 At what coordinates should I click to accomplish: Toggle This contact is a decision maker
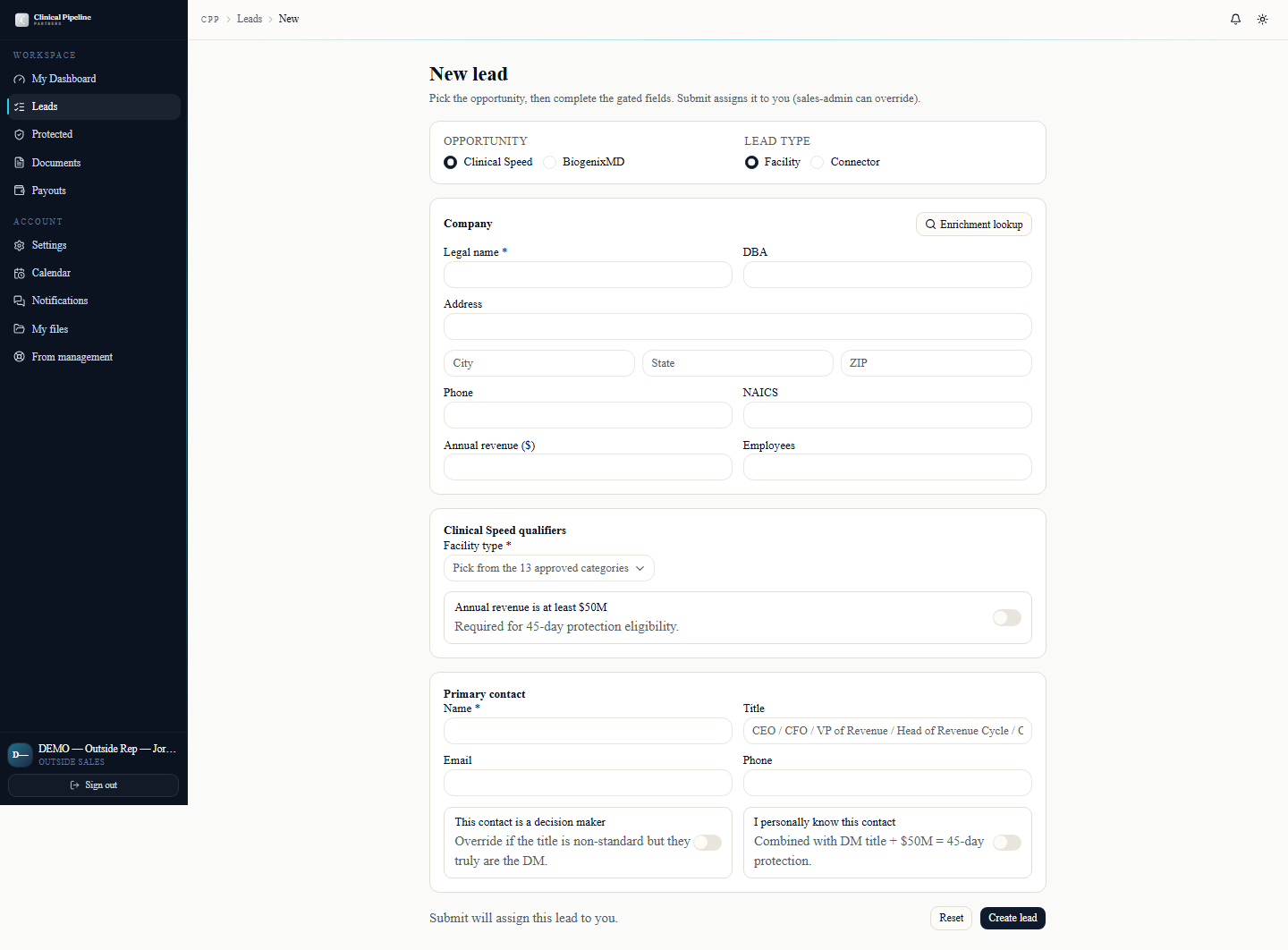708,843
